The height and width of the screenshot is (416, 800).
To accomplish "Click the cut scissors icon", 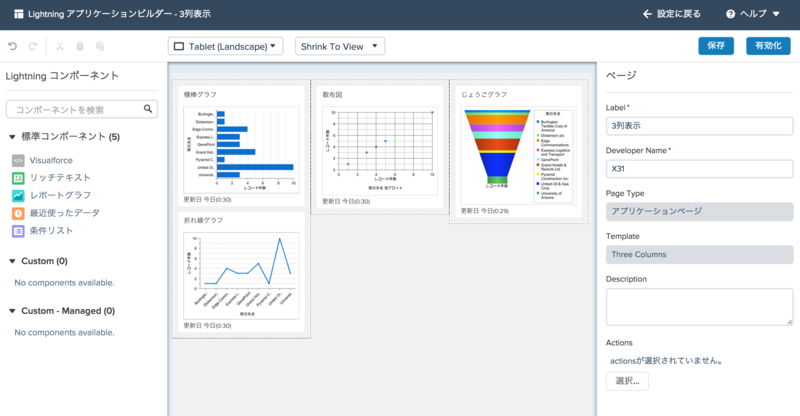I will pos(60,46).
